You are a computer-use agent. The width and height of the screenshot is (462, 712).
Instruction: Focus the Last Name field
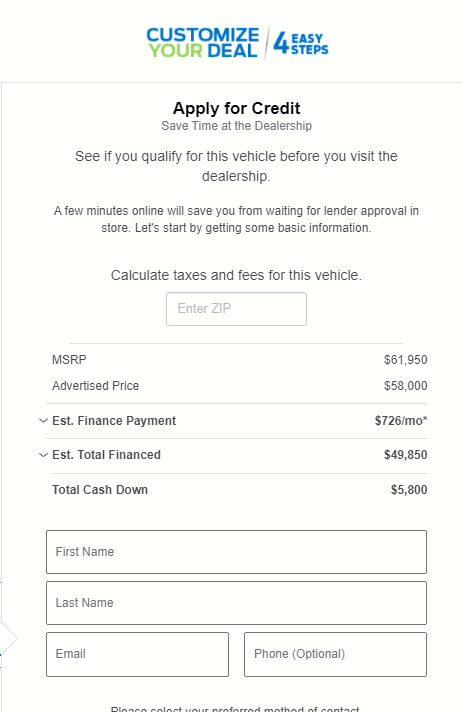(236, 603)
